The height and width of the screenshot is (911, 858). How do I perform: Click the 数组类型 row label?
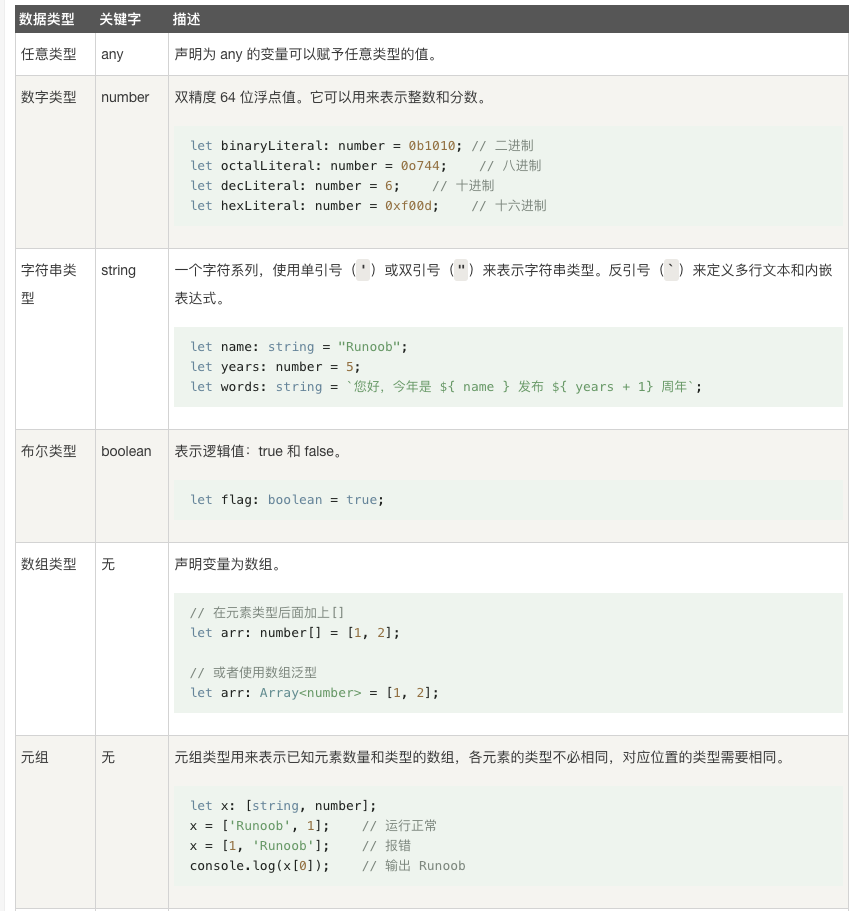(x=49, y=564)
